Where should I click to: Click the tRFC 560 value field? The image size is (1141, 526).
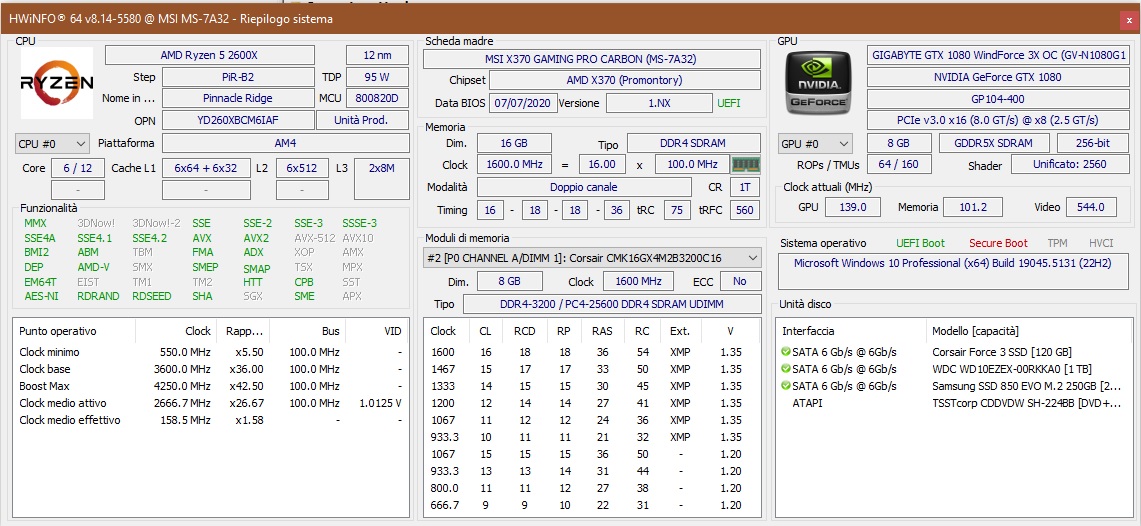(745, 210)
